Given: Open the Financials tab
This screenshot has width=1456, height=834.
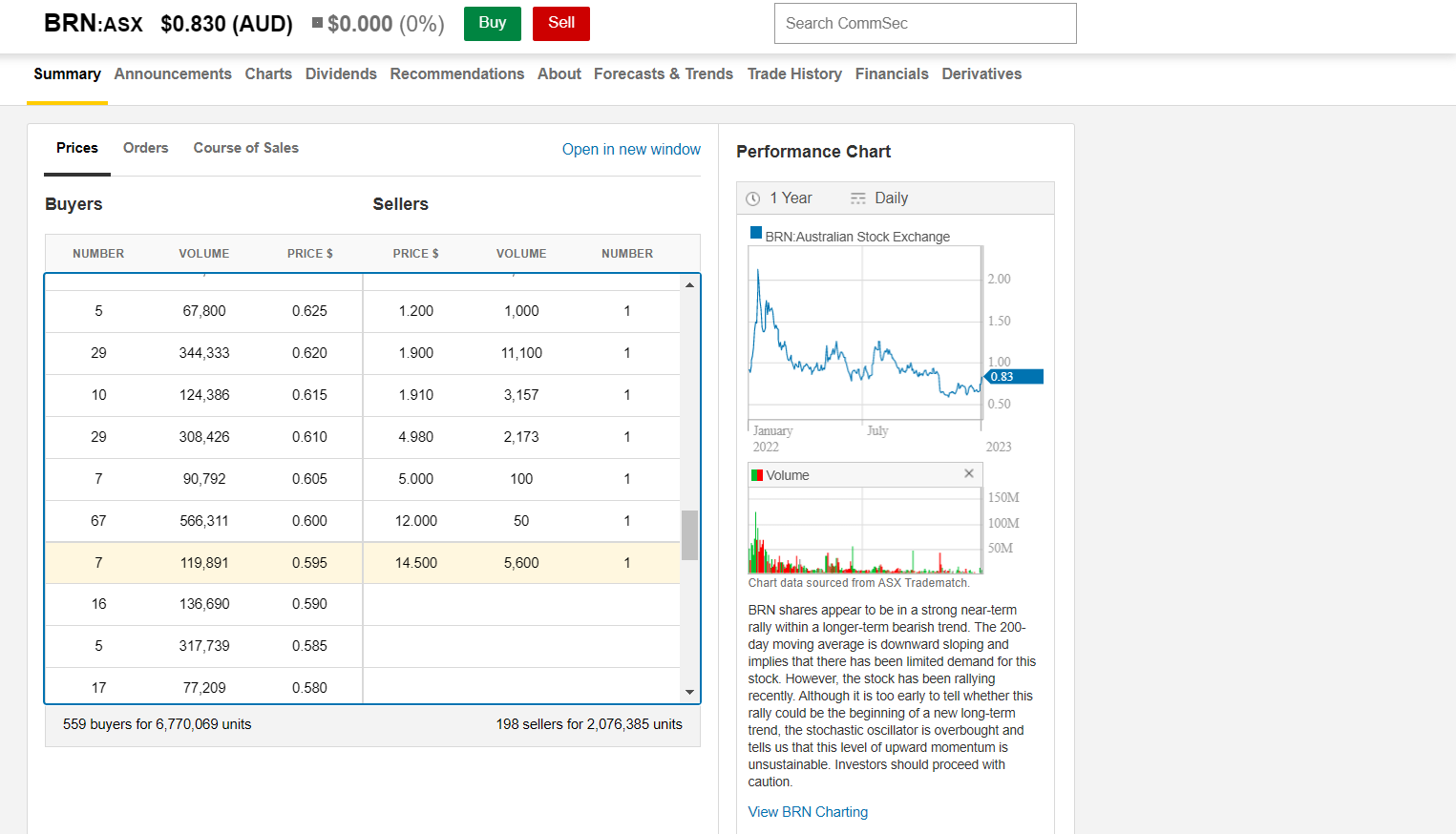Looking at the screenshot, I should click(892, 74).
